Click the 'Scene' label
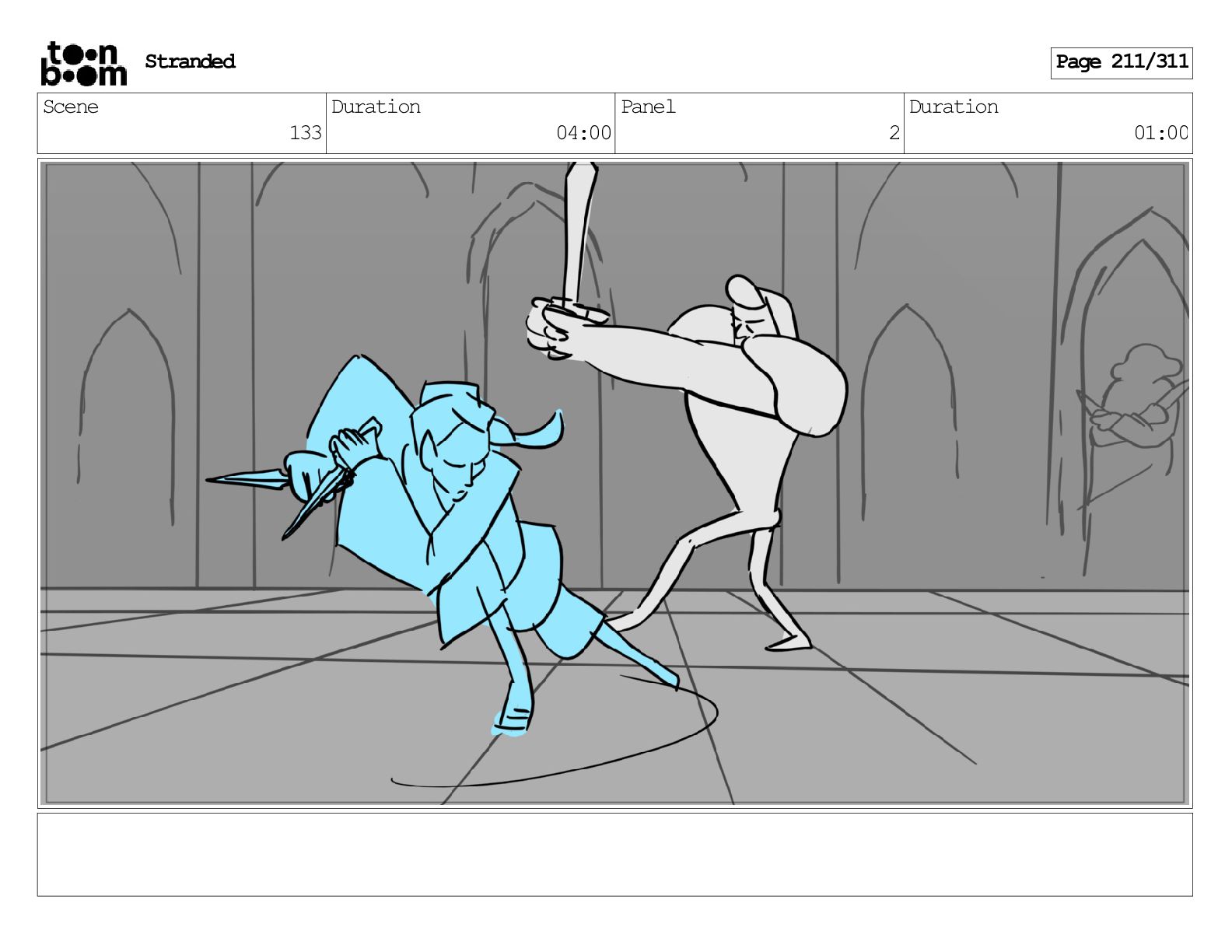Image resolution: width=1232 pixels, height=952 pixels. coord(71,107)
